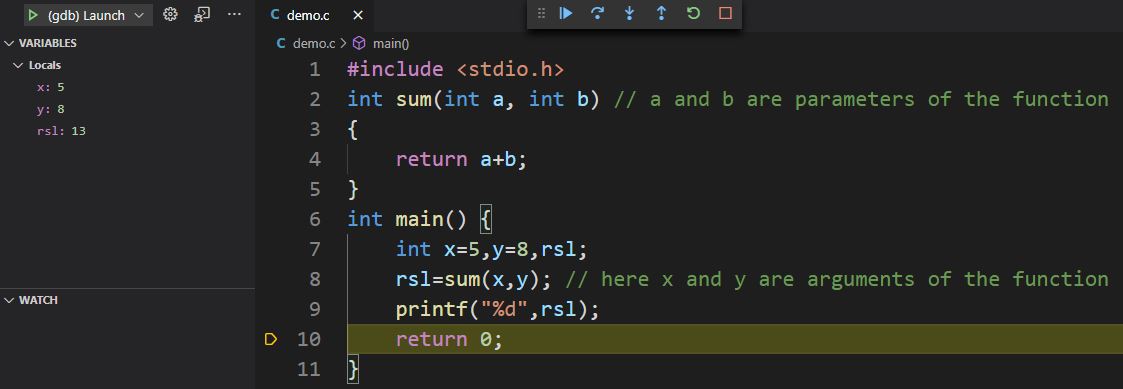
Task: Click 'return a+b;' on line 4
Action: click(461, 159)
